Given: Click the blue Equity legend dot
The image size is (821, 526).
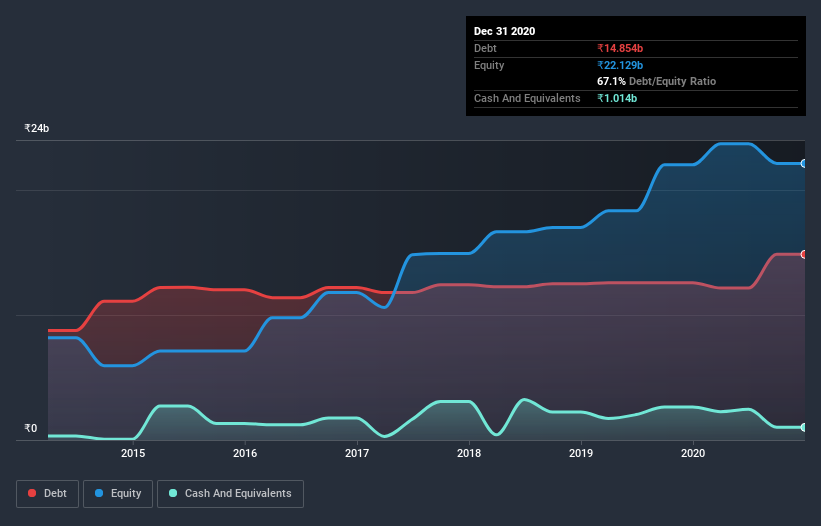Looking at the screenshot, I should (x=99, y=493).
